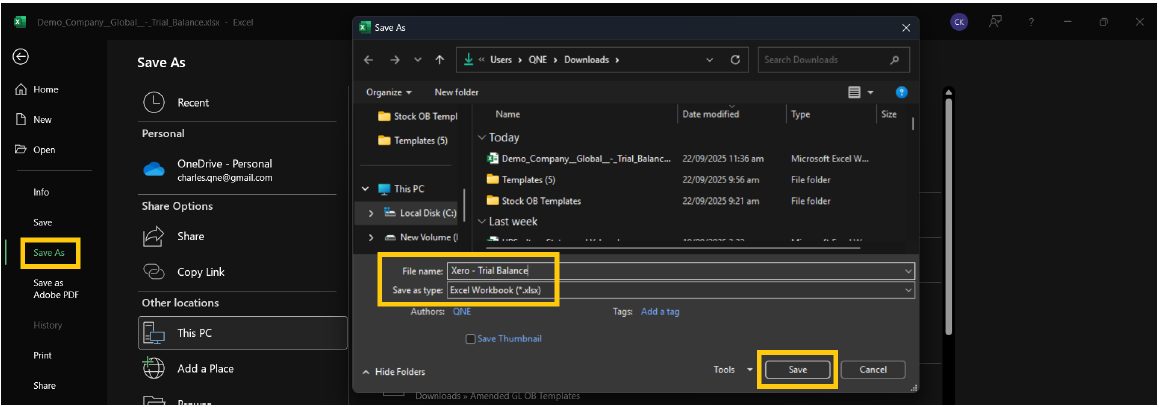Open Home in Excel backstage menu
The height and width of the screenshot is (407, 1159).
36,89
